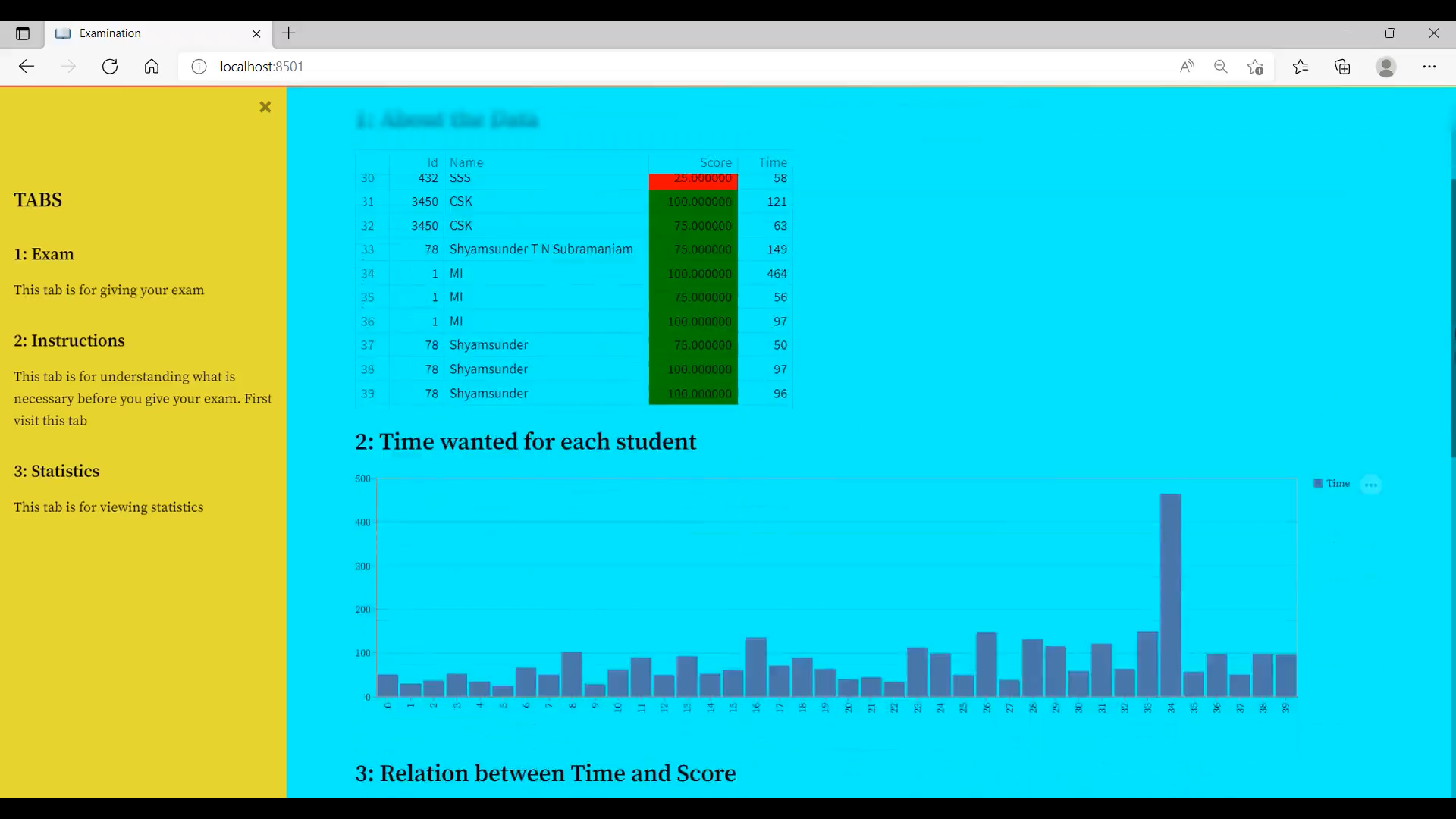The image size is (1456, 819).
Task: Click the Time legend color swatch
Action: pyautogui.click(x=1317, y=483)
